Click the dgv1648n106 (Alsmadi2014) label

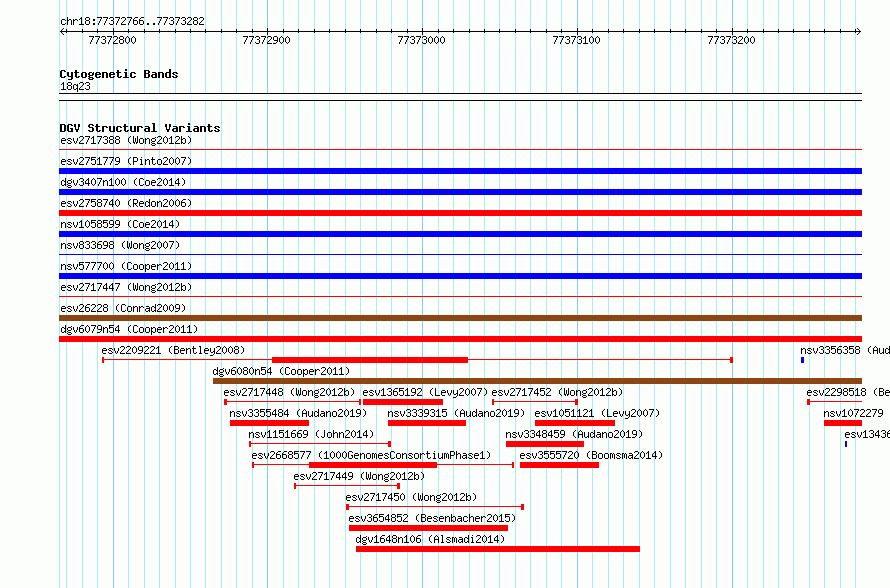pyautogui.click(x=430, y=539)
